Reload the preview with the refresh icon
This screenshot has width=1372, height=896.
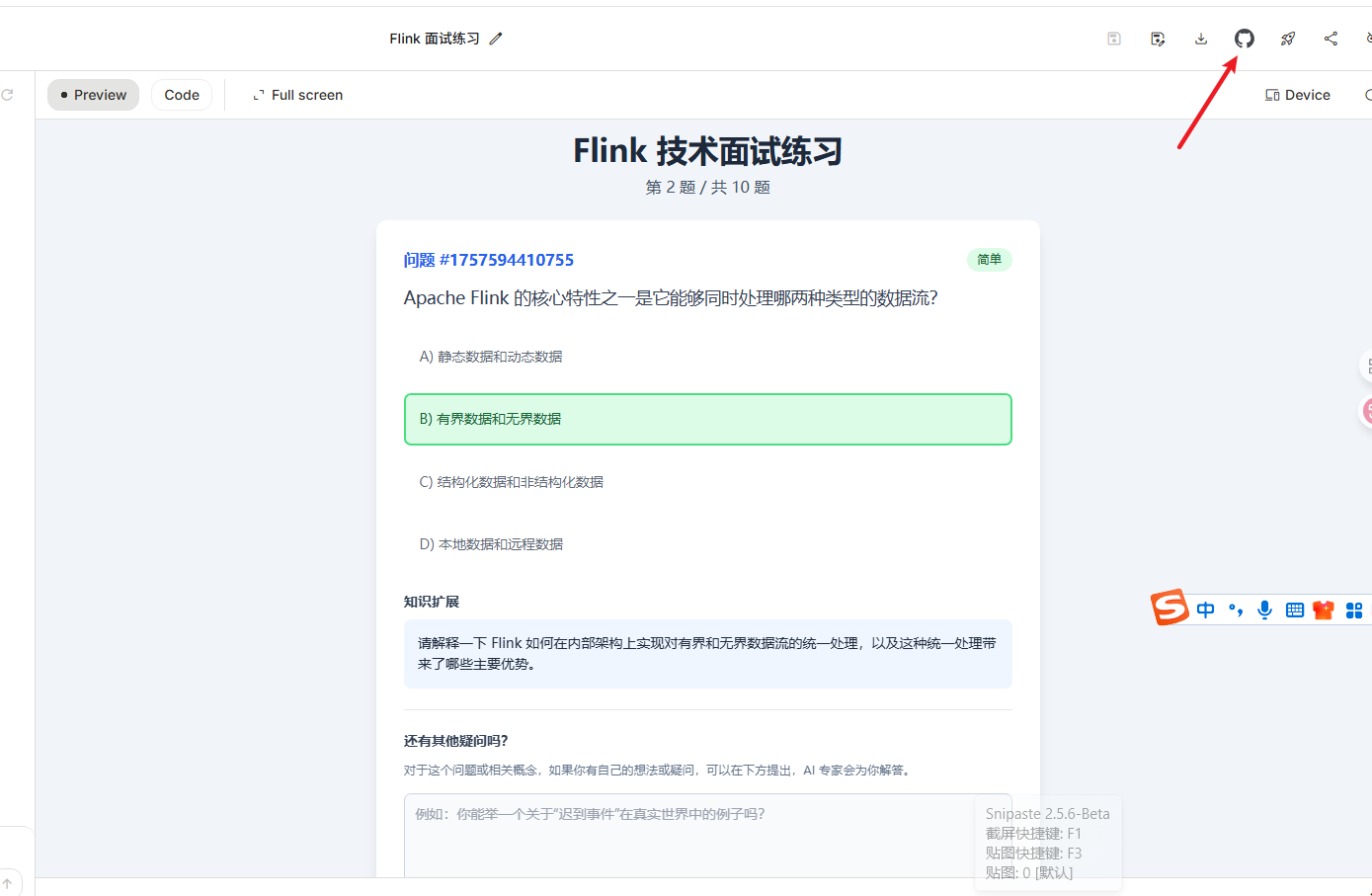[7, 95]
